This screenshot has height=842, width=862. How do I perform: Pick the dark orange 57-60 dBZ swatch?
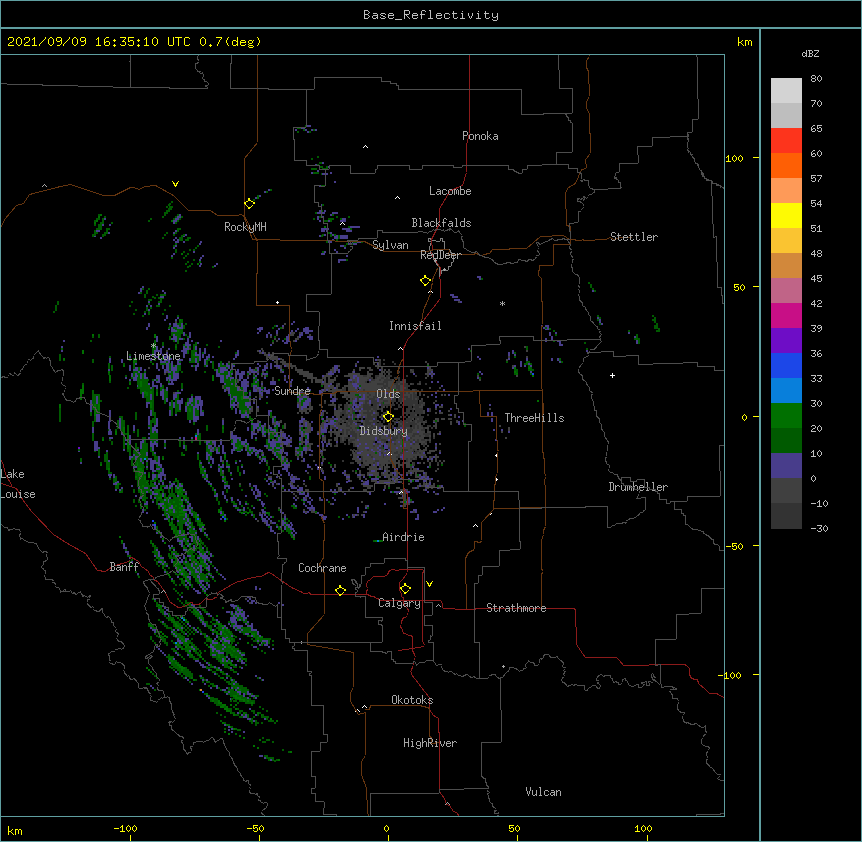pyautogui.click(x=786, y=165)
